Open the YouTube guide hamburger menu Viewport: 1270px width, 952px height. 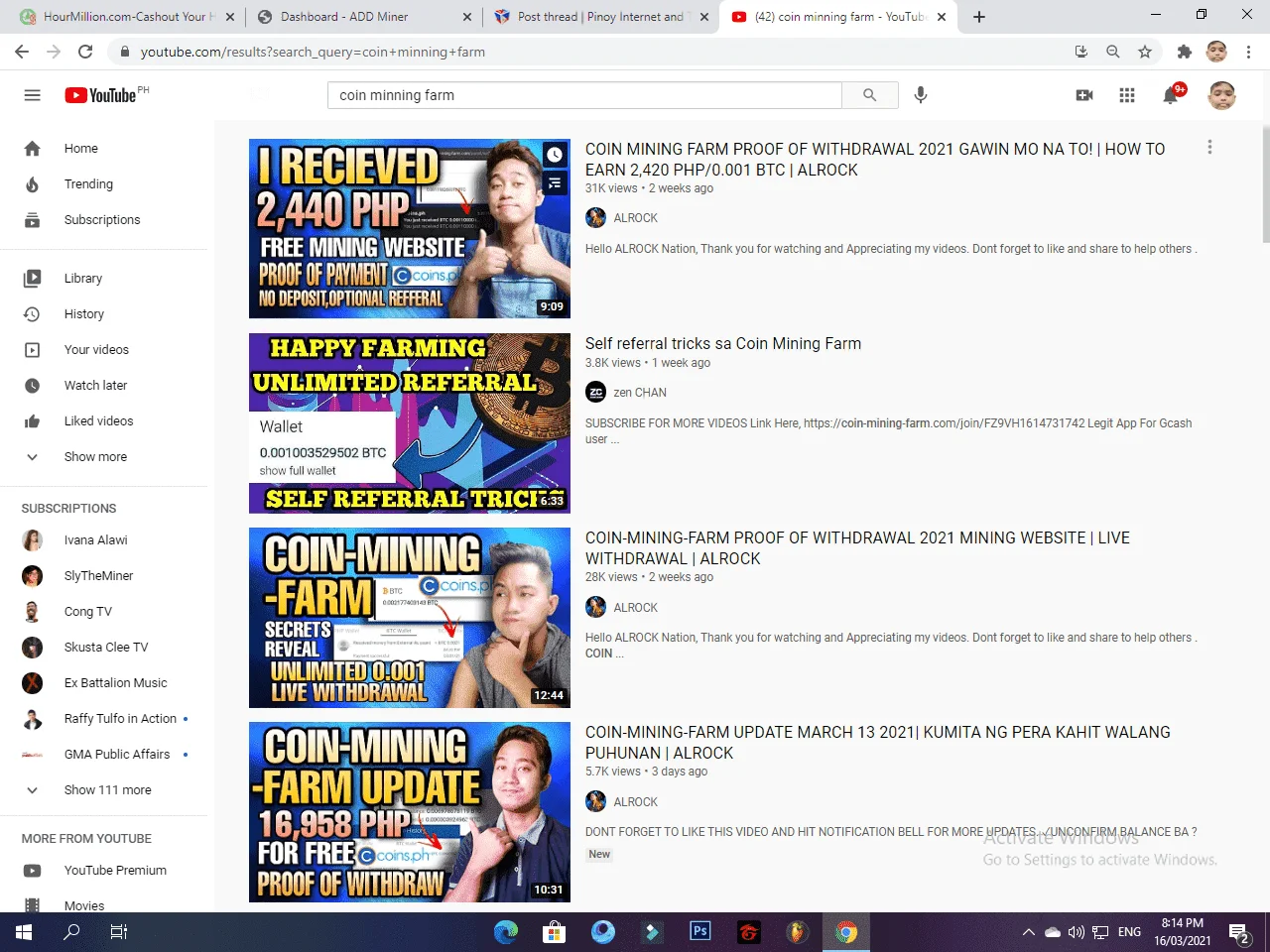[x=33, y=95]
